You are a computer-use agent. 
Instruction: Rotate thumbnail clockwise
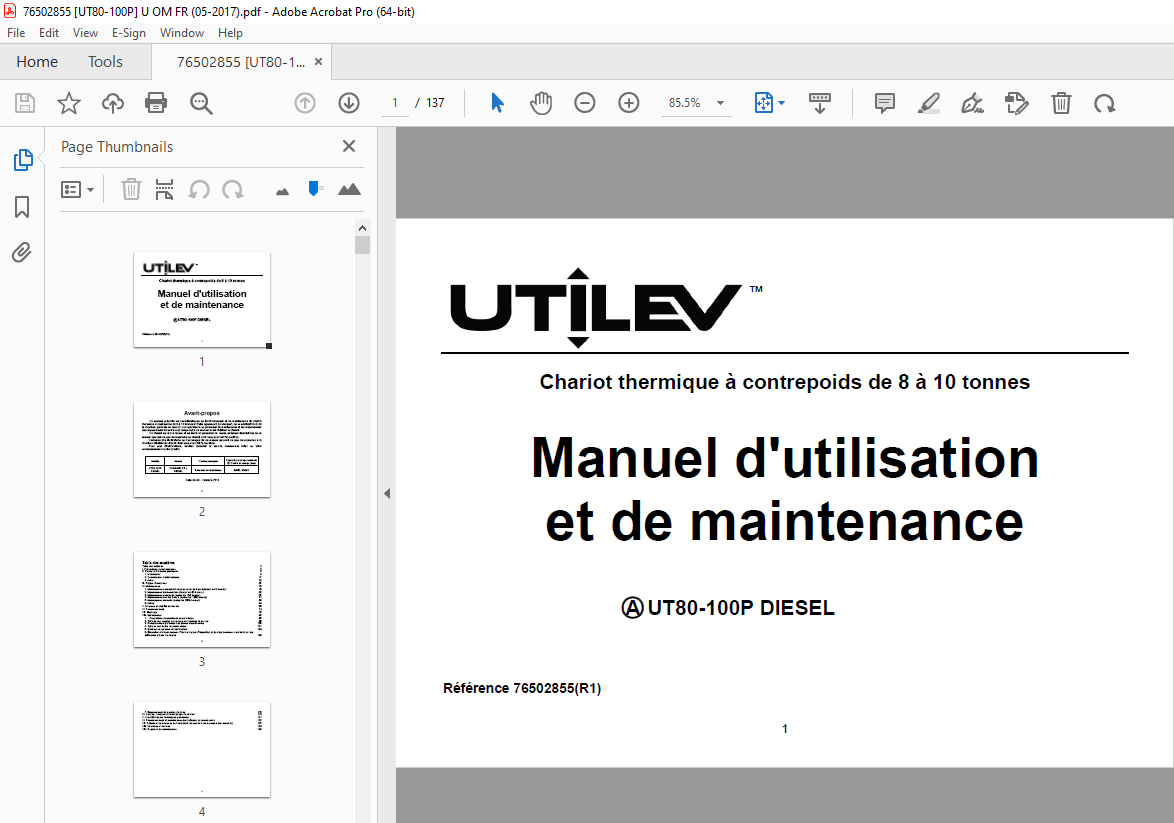tap(233, 189)
